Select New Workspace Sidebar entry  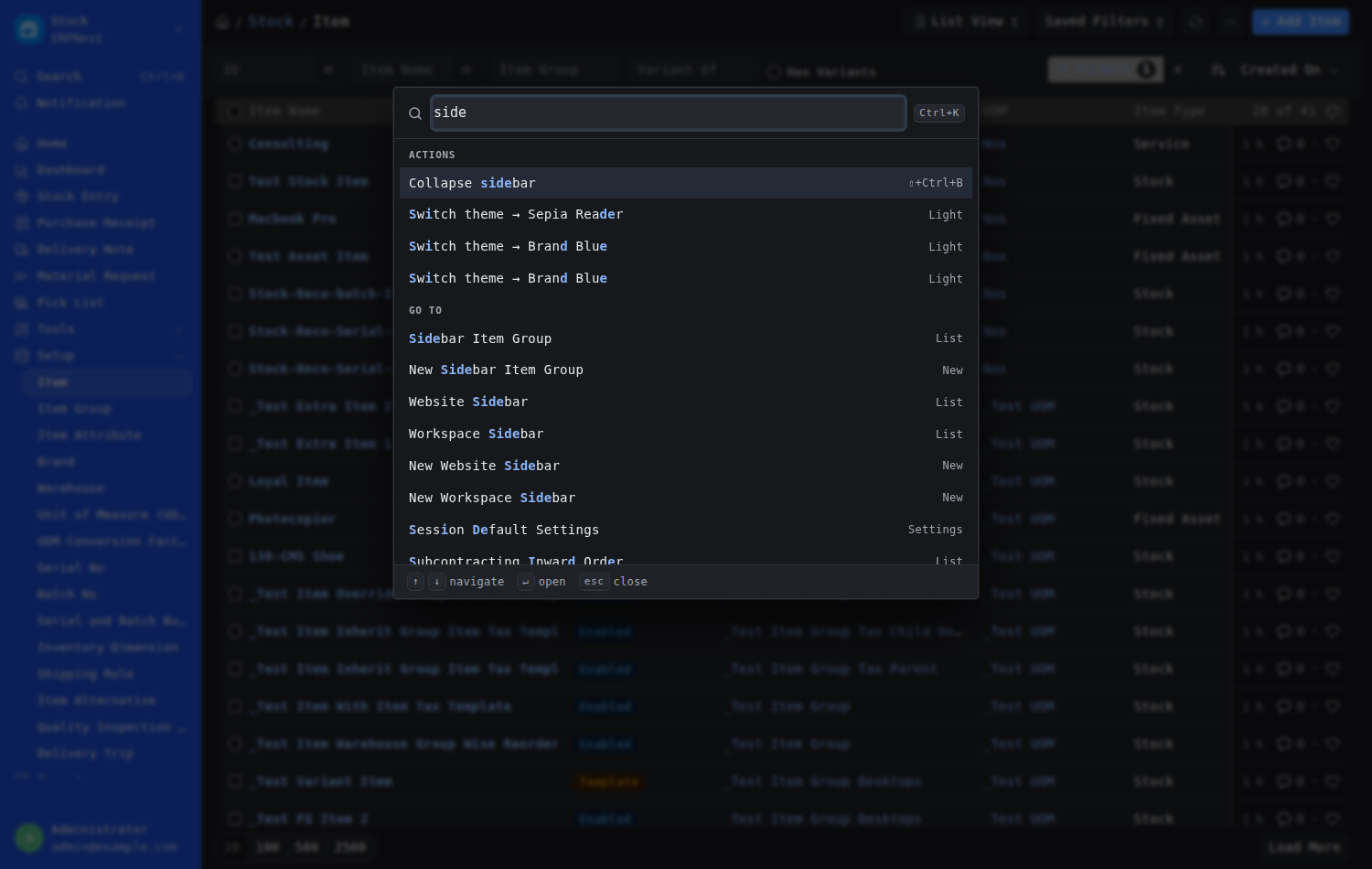686,498
